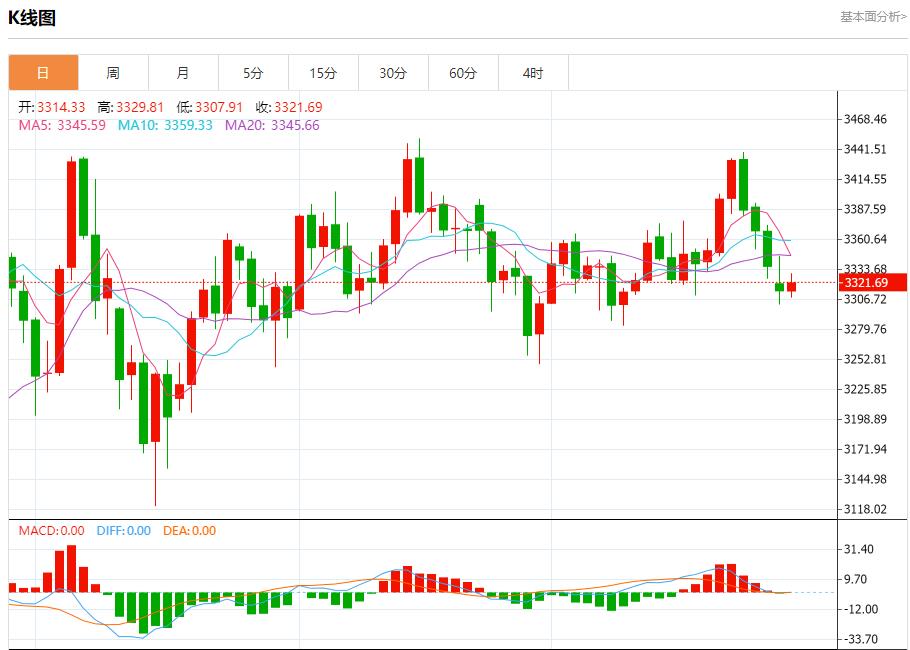Select the 15分 interval
Viewport: 910px width, 650px height.
coord(323,72)
